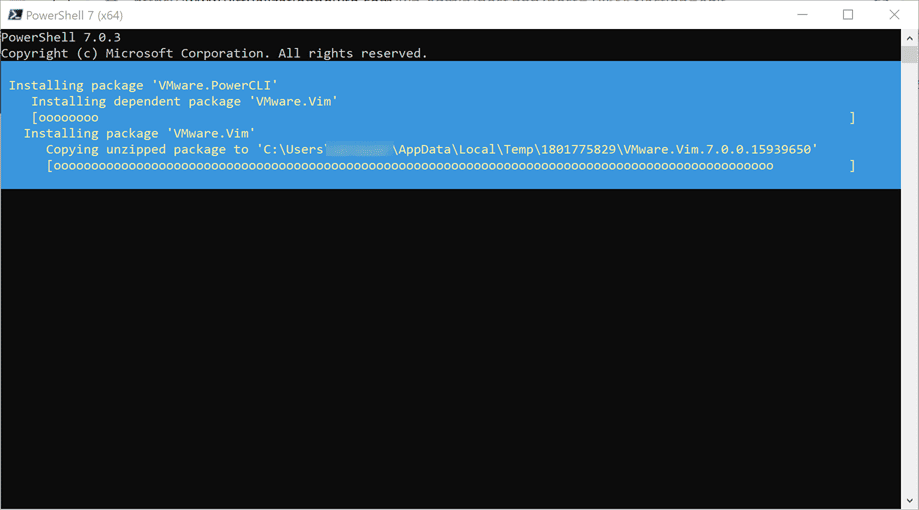The image size is (919, 510).
Task: Click the Microsoft Corporation copyright line
Action: (214, 53)
